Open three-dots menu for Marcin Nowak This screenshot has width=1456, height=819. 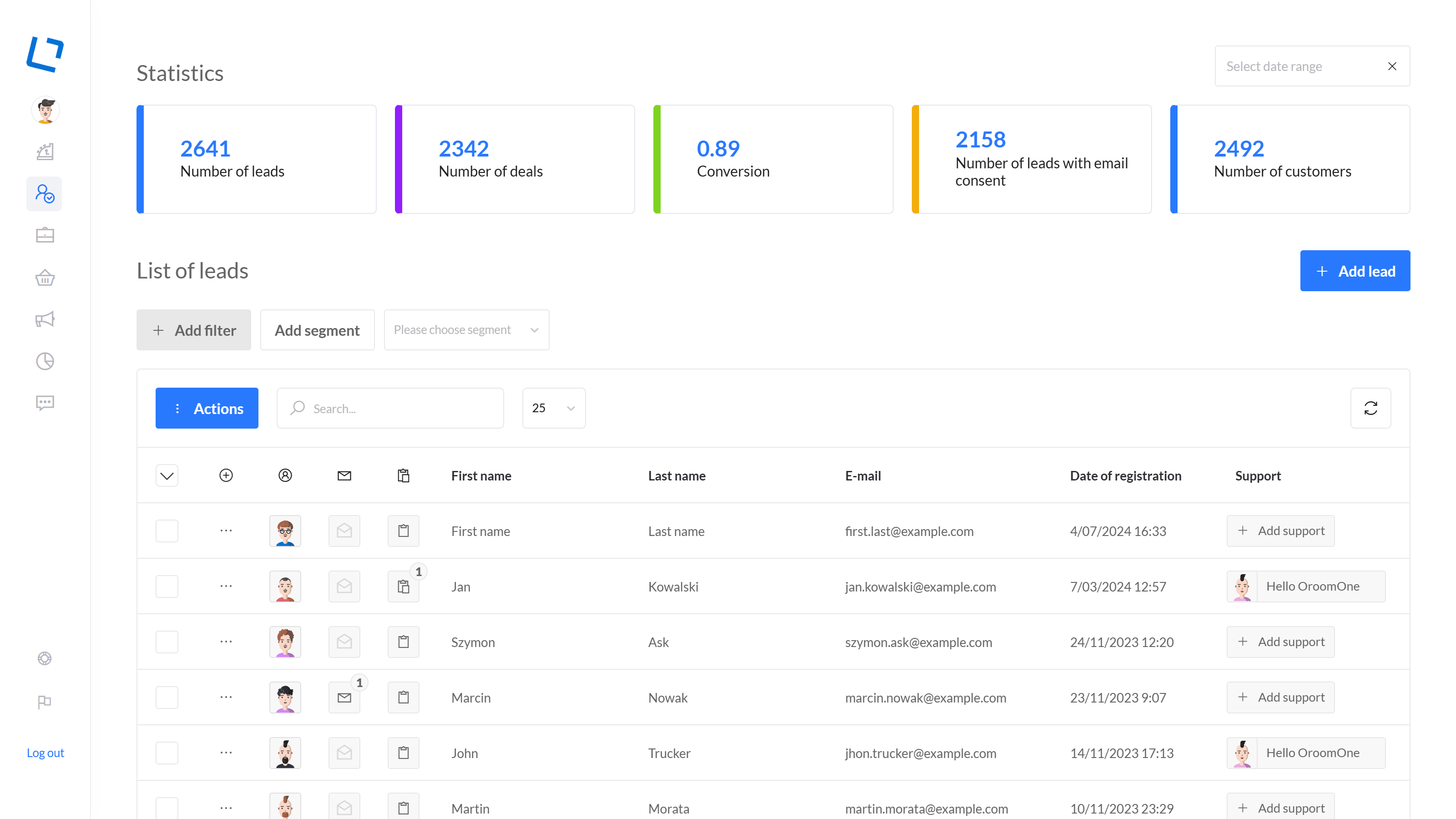[x=226, y=698]
